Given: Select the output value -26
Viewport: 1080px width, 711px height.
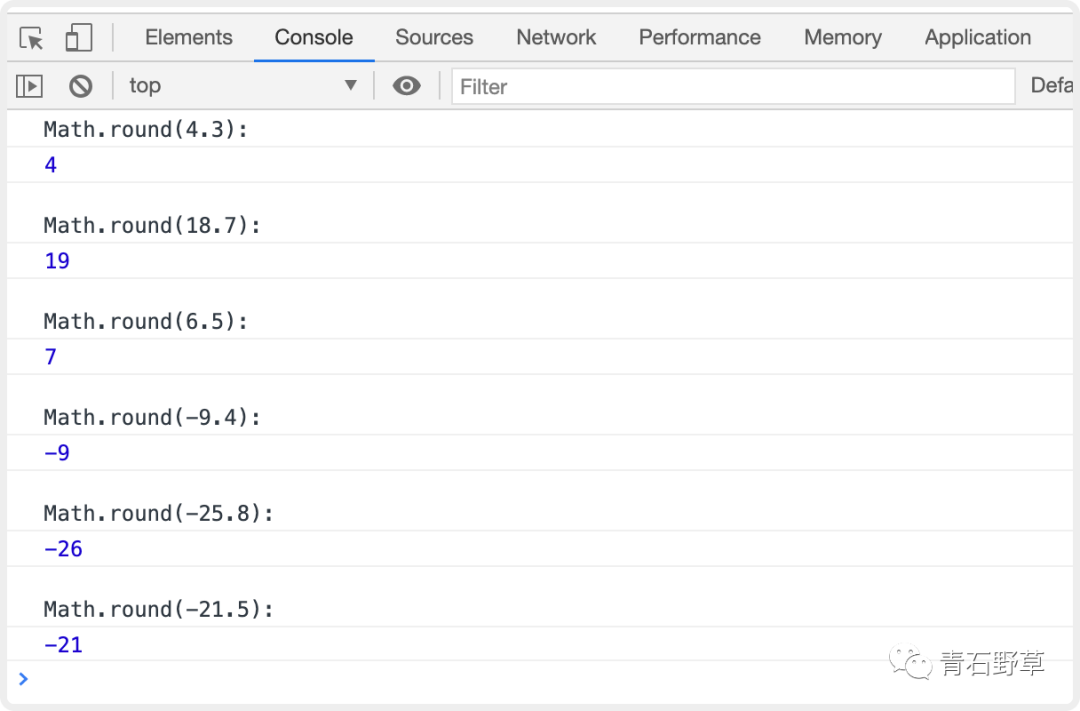Looking at the screenshot, I should pos(63,549).
